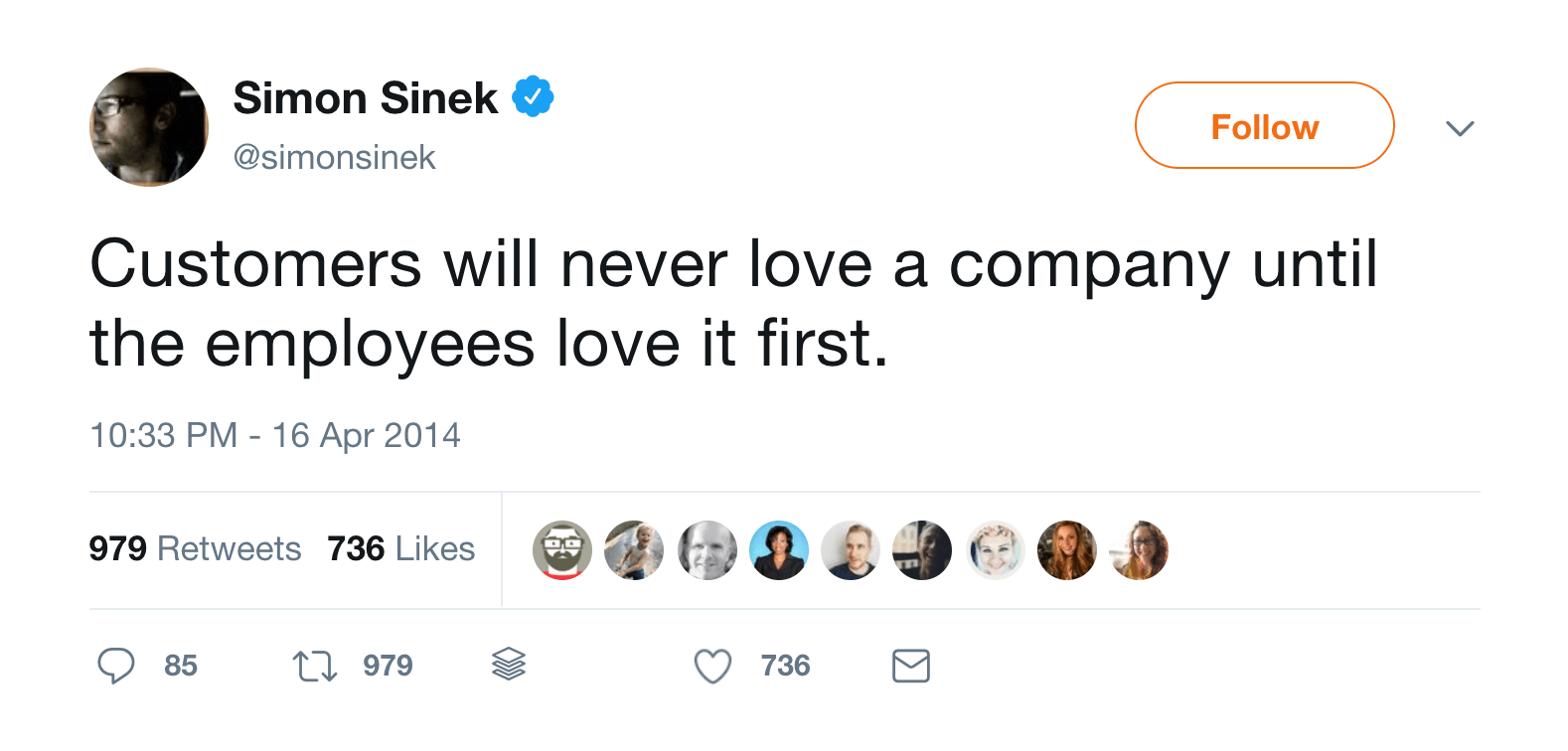
Task: Click the reply speech bubble icon
Action: click(116, 665)
